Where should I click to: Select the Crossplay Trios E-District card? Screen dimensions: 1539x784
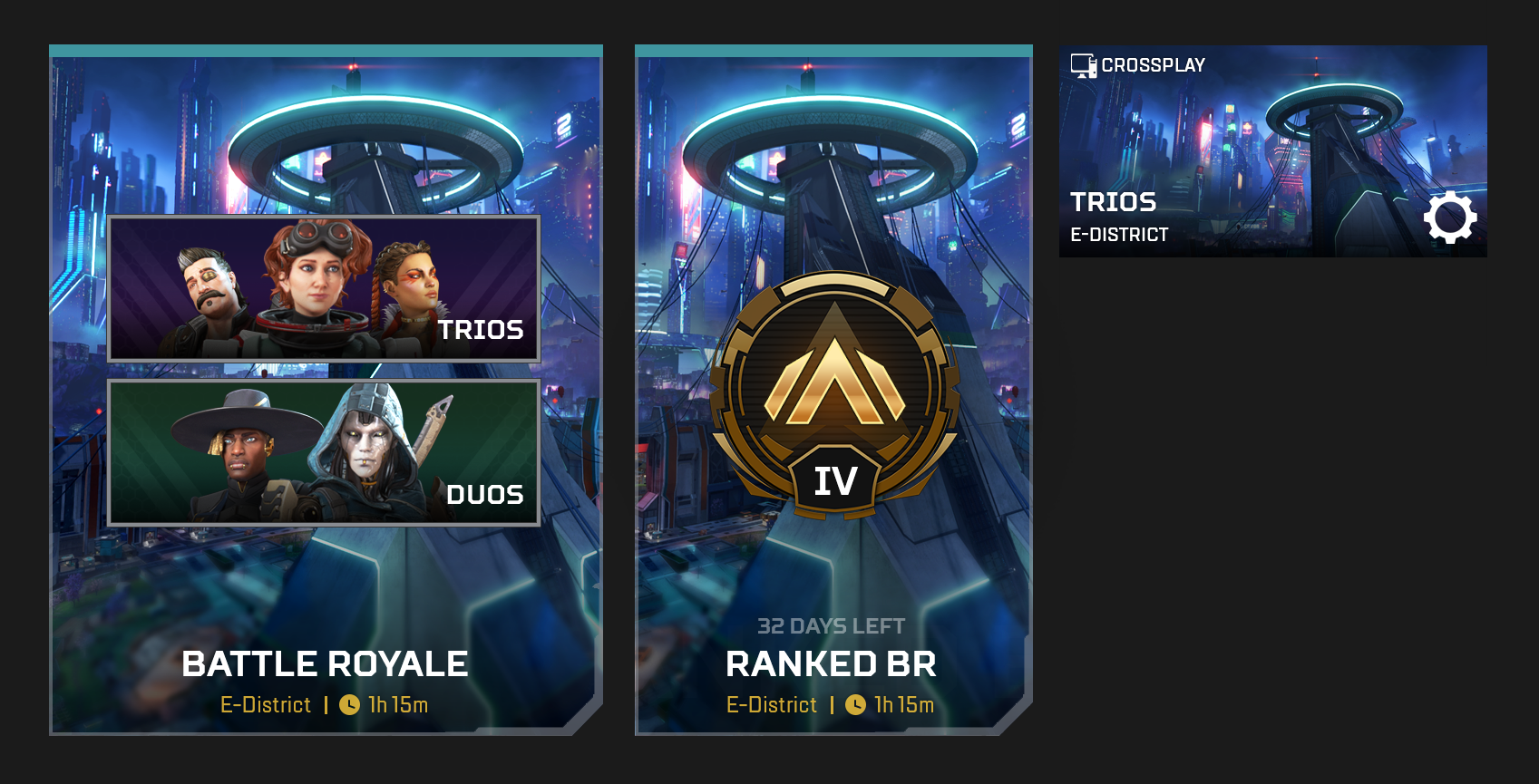coord(1273,151)
